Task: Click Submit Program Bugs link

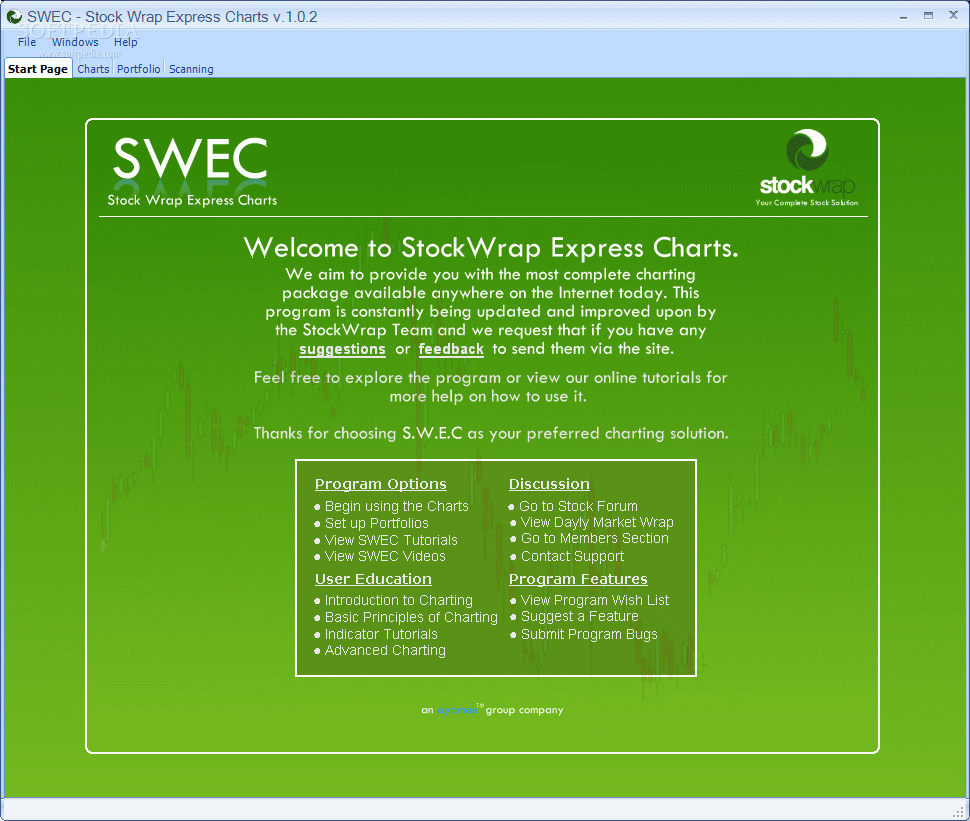Action: click(x=589, y=634)
